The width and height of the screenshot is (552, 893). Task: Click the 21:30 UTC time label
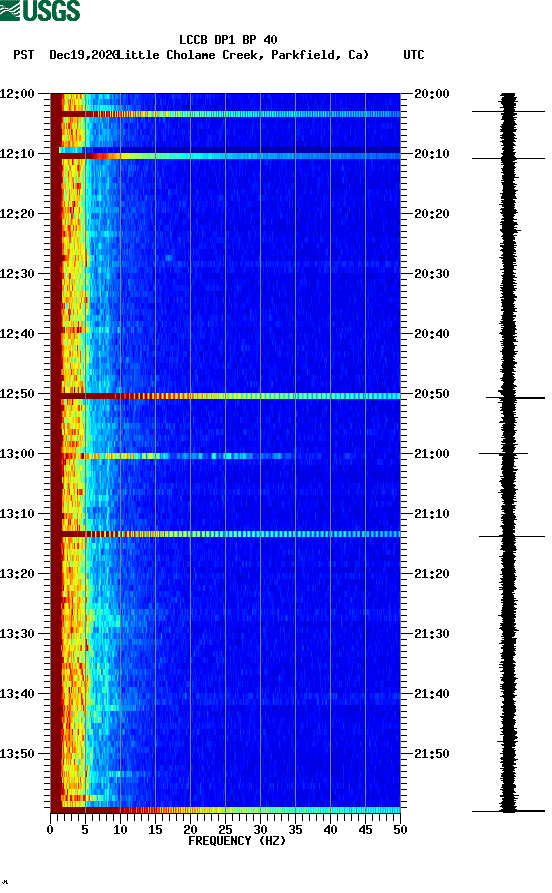(432, 634)
